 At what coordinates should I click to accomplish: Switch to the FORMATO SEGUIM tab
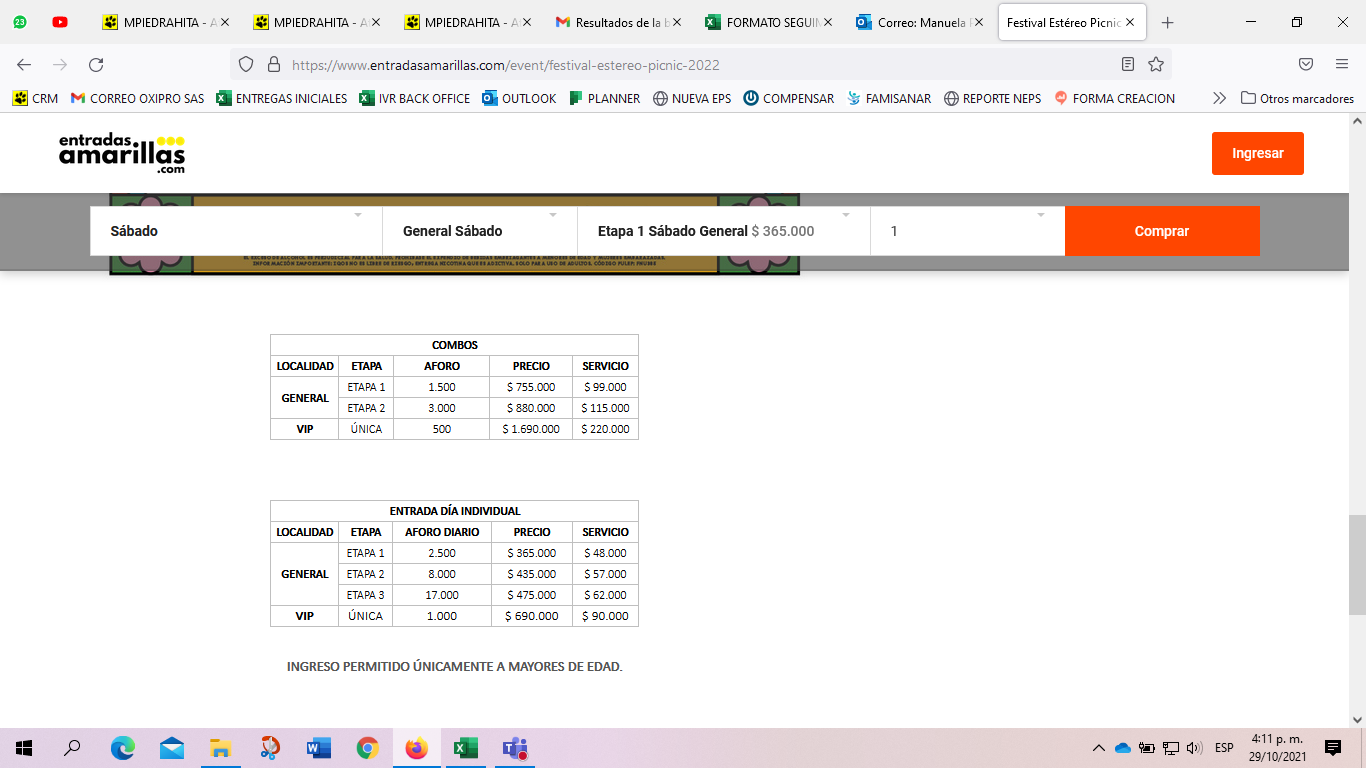[768, 22]
